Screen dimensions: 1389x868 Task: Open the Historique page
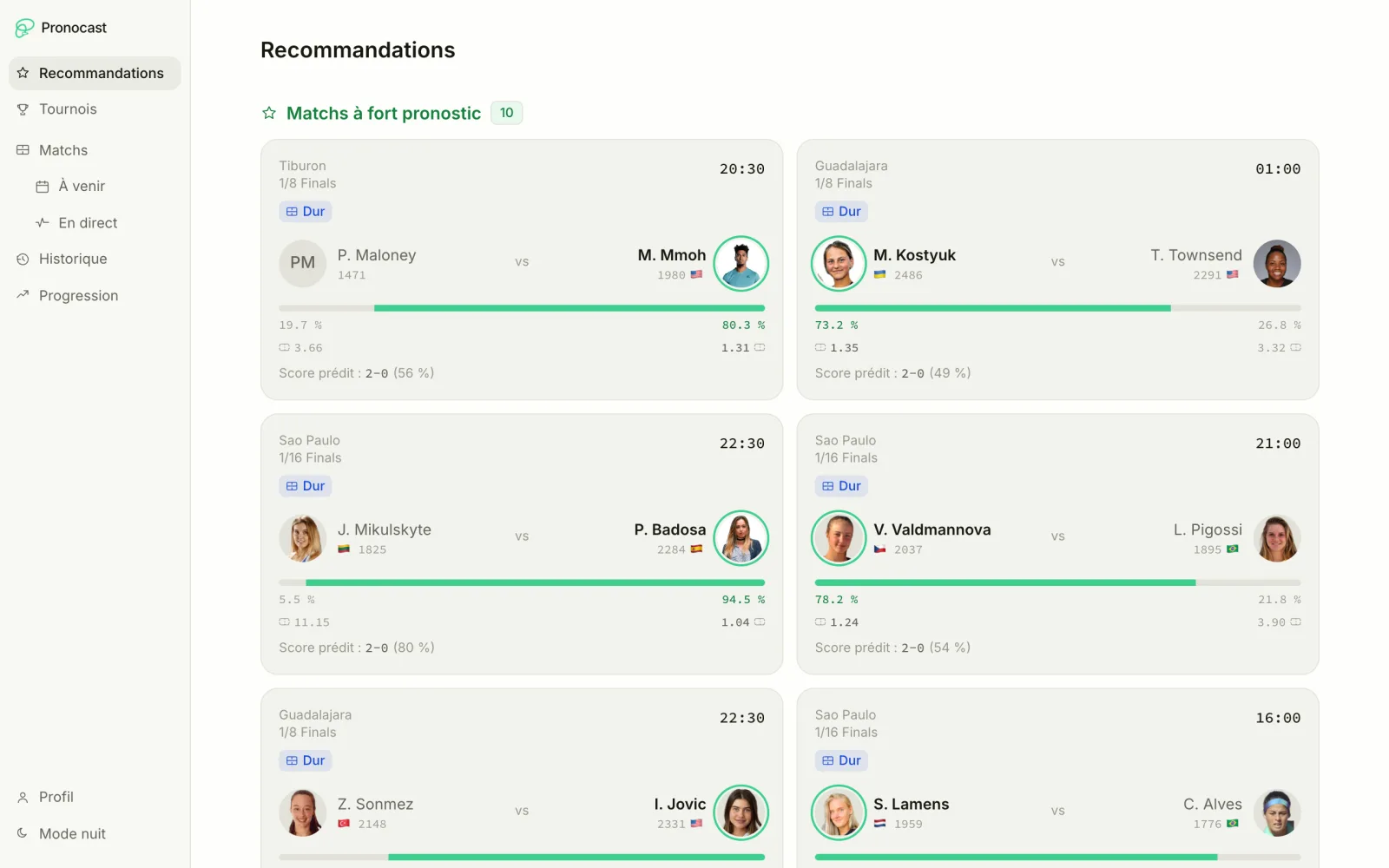tap(95, 259)
